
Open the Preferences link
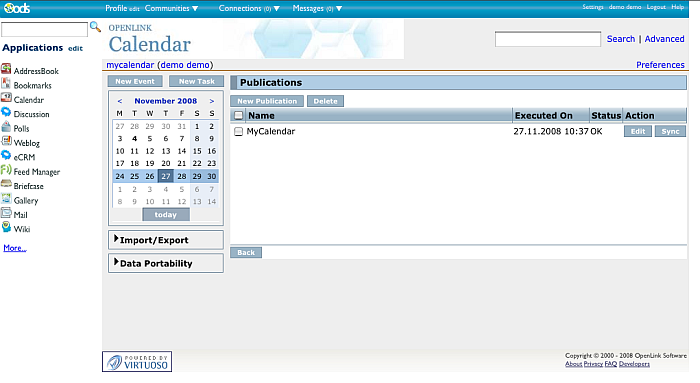(x=660, y=65)
